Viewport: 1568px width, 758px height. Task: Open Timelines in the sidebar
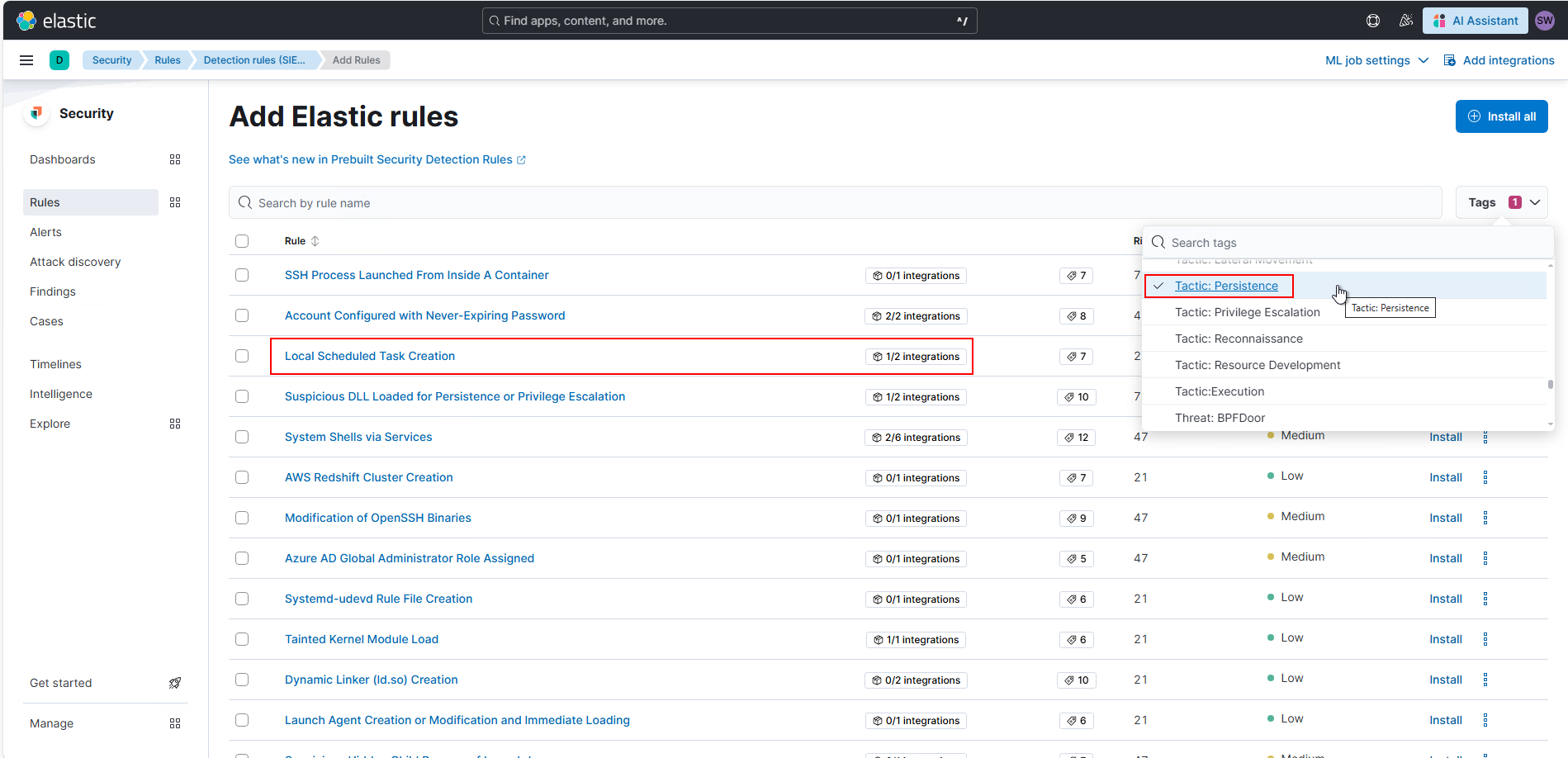[55, 364]
